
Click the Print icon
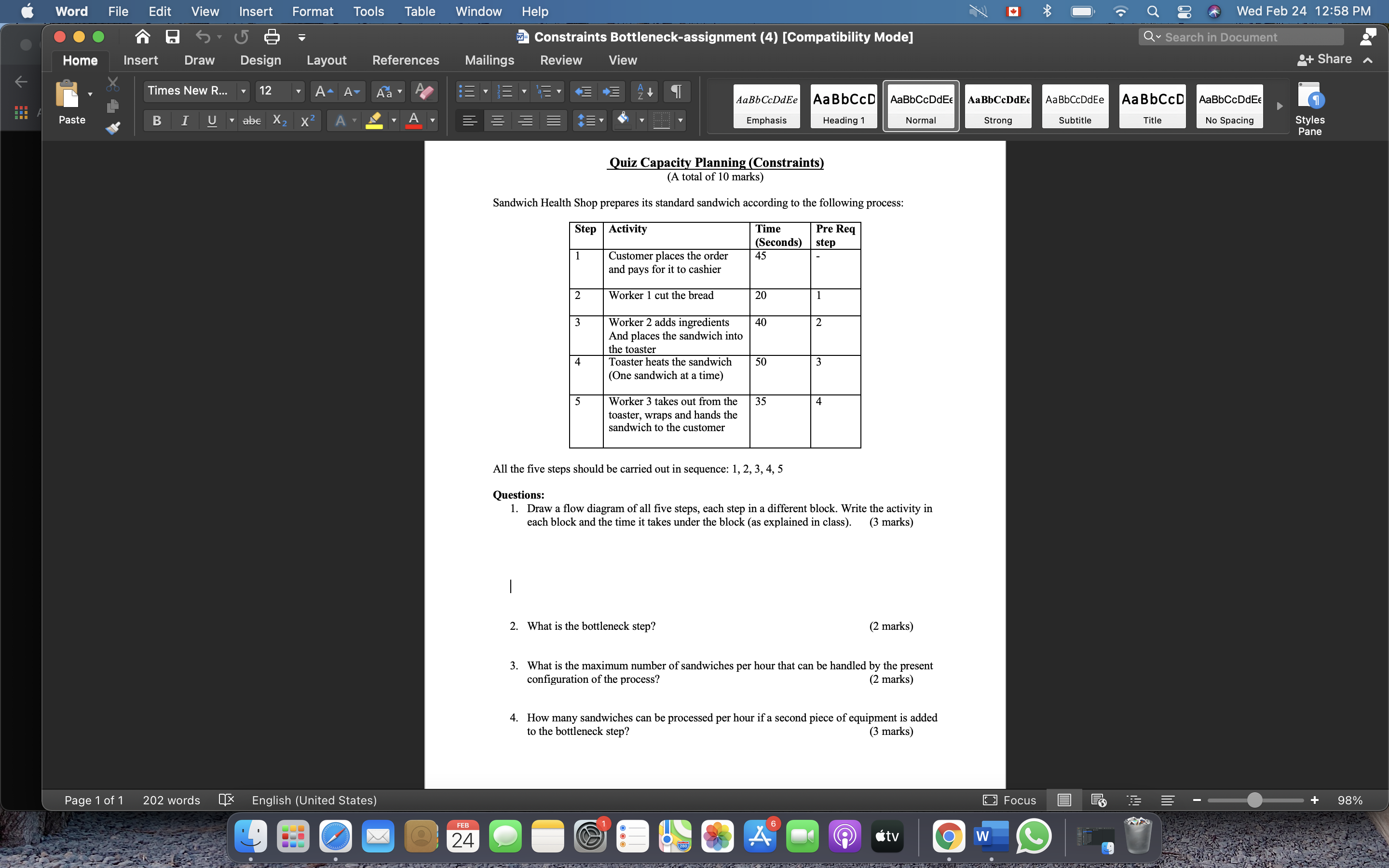272,37
